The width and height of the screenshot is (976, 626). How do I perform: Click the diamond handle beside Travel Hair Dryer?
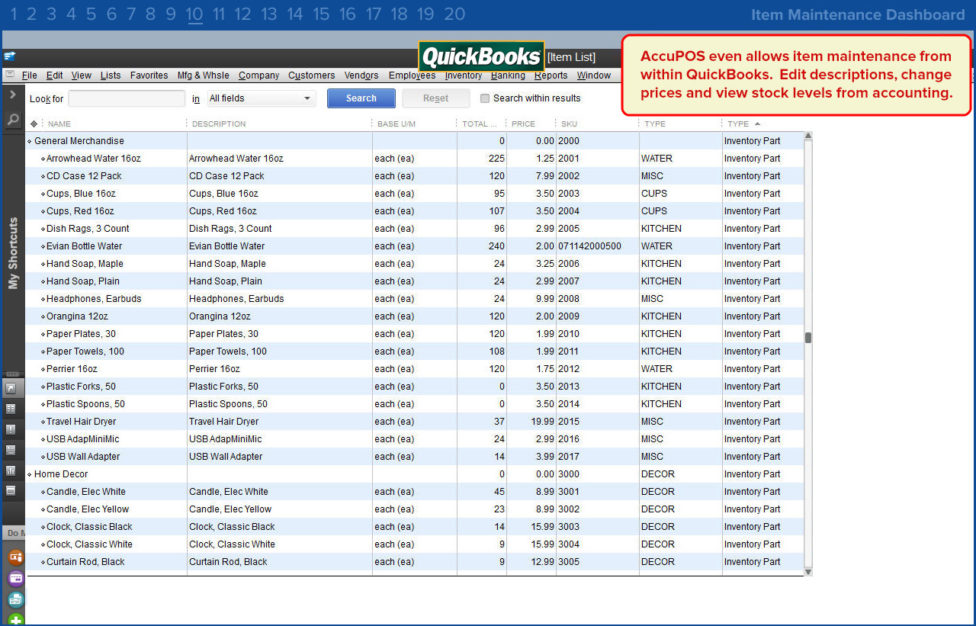coord(43,422)
